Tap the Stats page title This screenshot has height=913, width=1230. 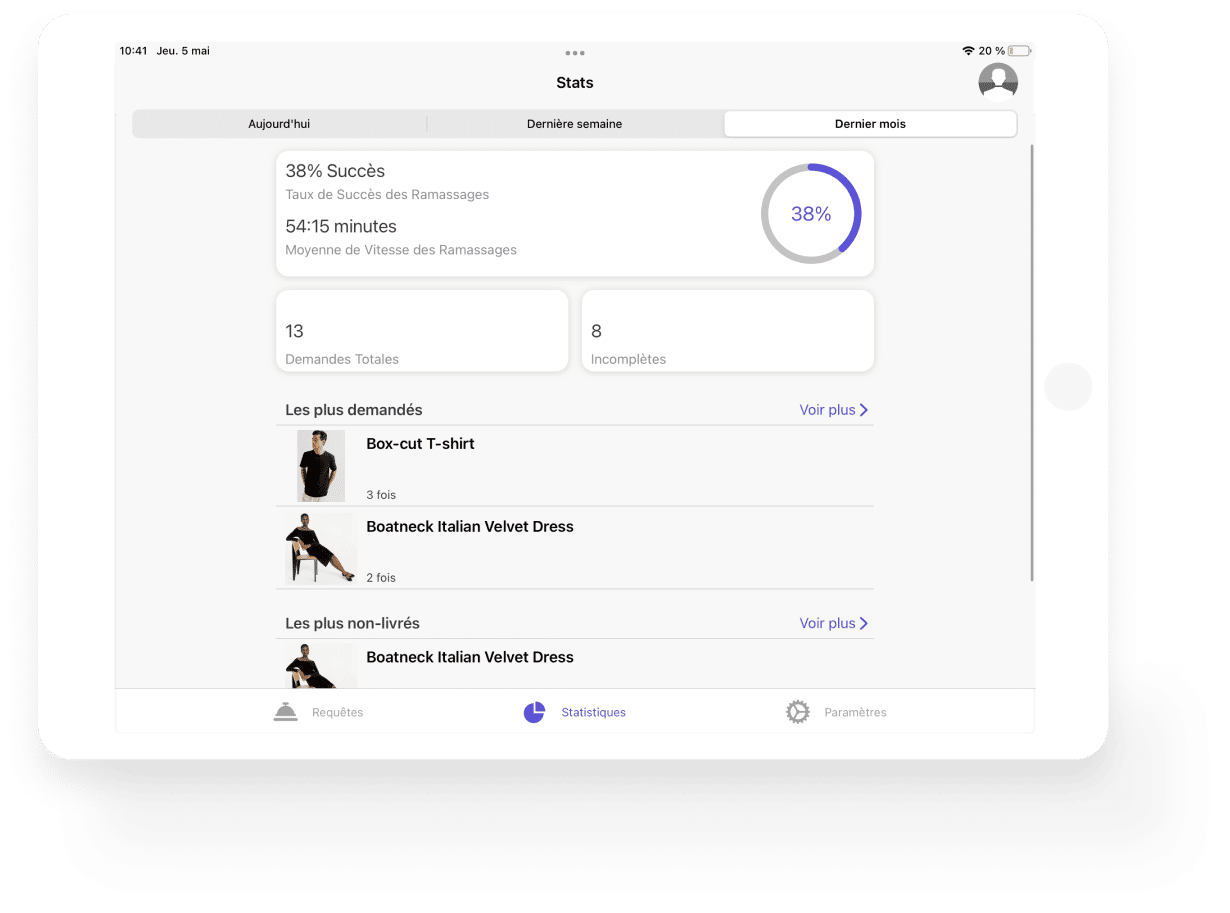pos(575,83)
